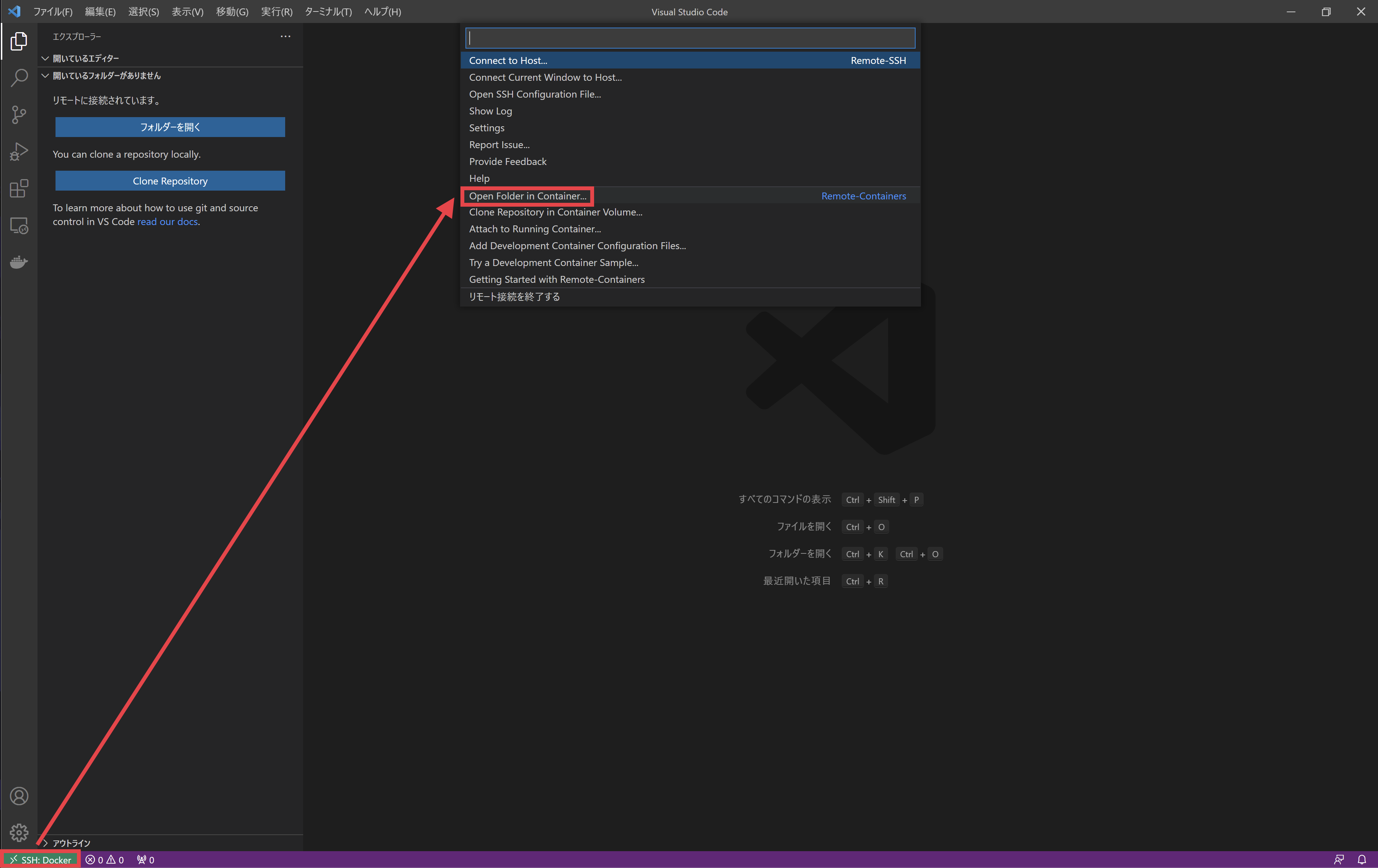Open the Docker extension panel
This screenshot has height=868, width=1378.
pyautogui.click(x=19, y=262)
